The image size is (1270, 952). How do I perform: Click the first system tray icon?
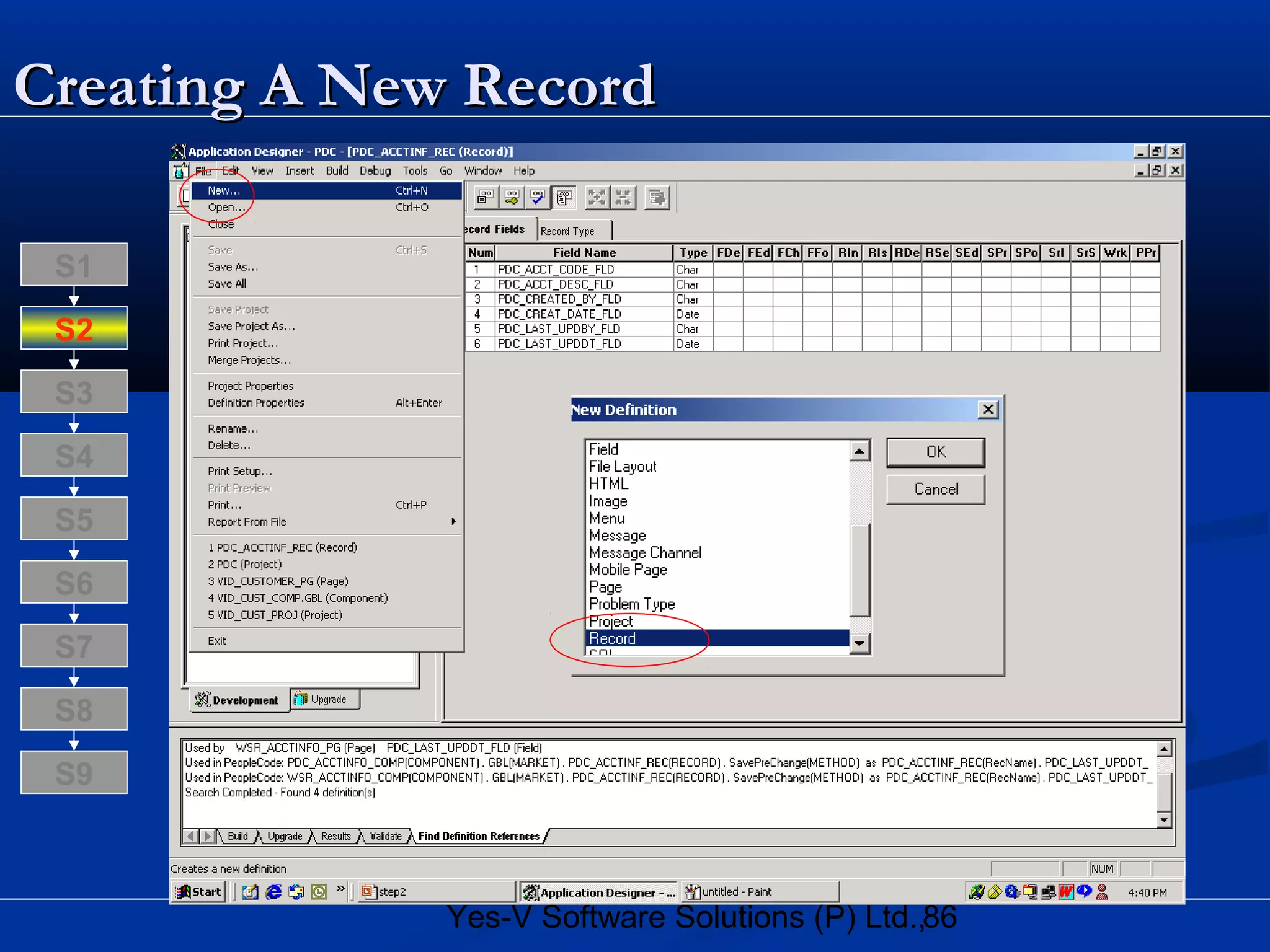point(977,892)
